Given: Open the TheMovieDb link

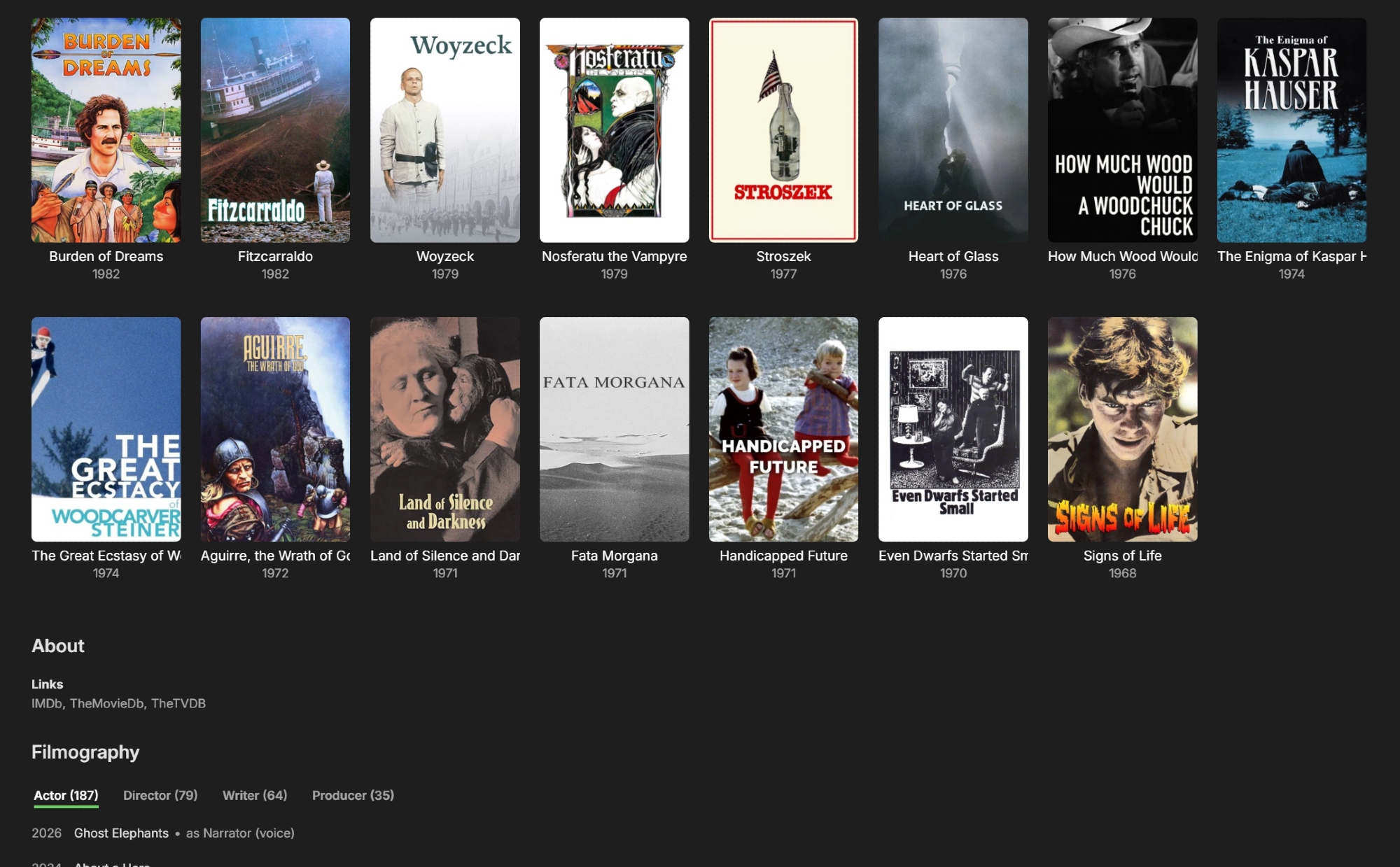Looking at the screenshot, I should click(x=106, y=703).
